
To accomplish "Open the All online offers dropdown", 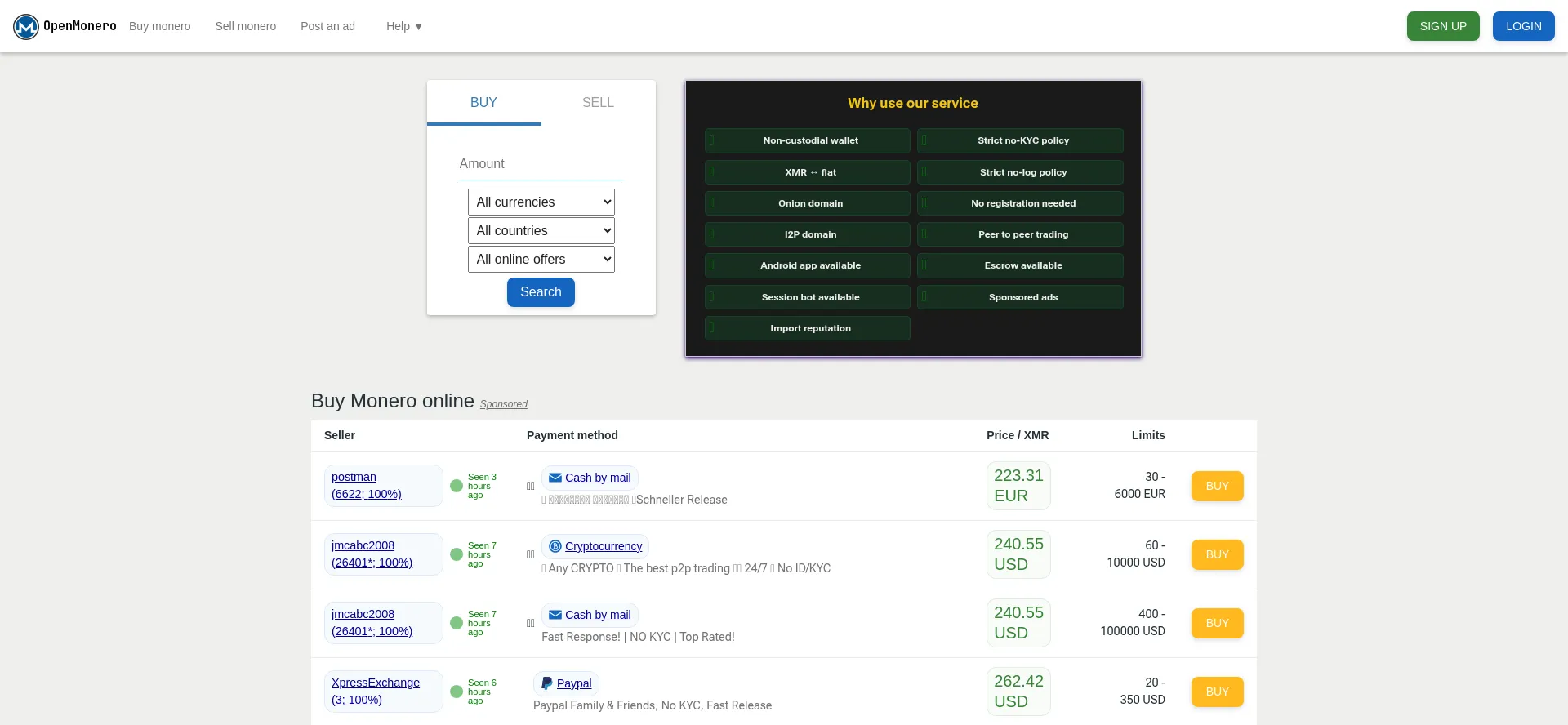I will pos(541,259).
